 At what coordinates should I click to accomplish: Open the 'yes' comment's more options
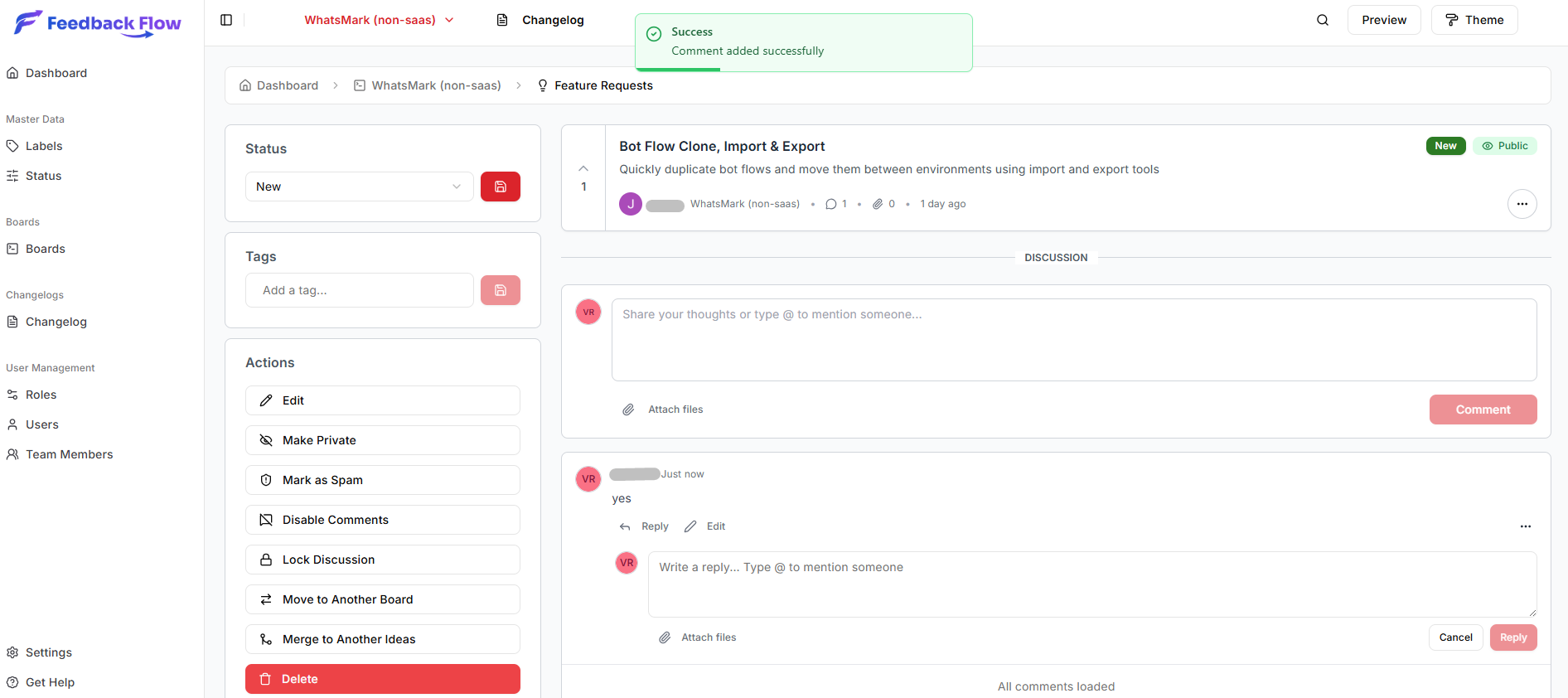click(1525, 526)
